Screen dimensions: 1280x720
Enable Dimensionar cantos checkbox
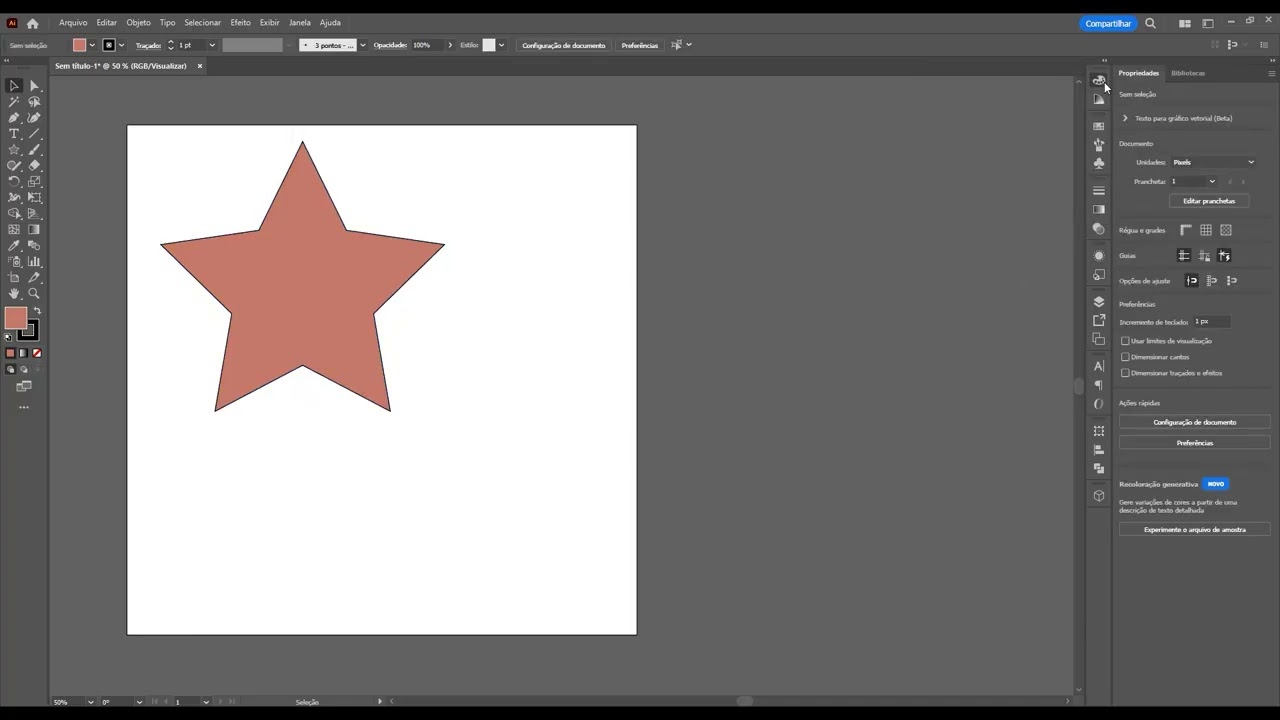click(x=1125, y=357)
